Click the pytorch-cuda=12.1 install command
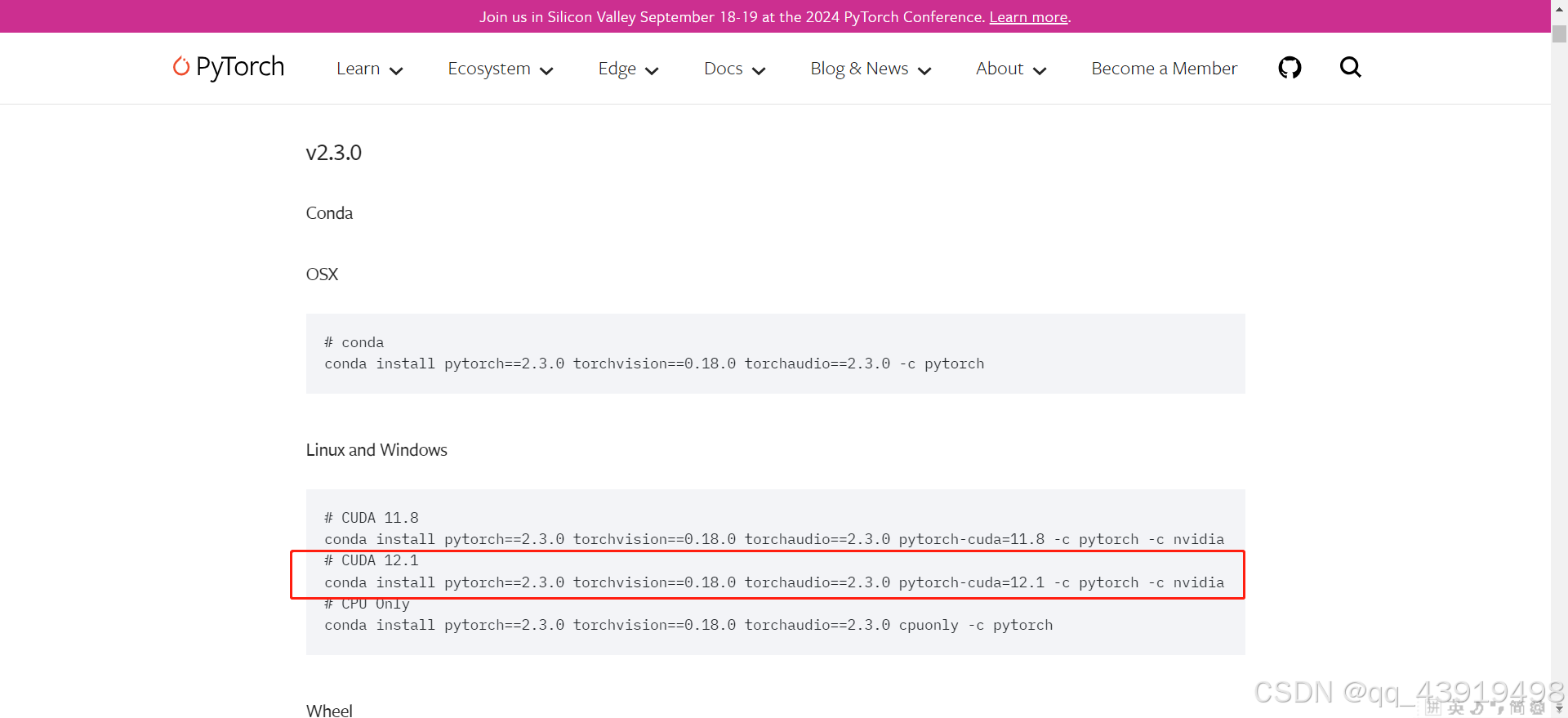The width and height of the screenshot is (1568, 718). point(774,583)
